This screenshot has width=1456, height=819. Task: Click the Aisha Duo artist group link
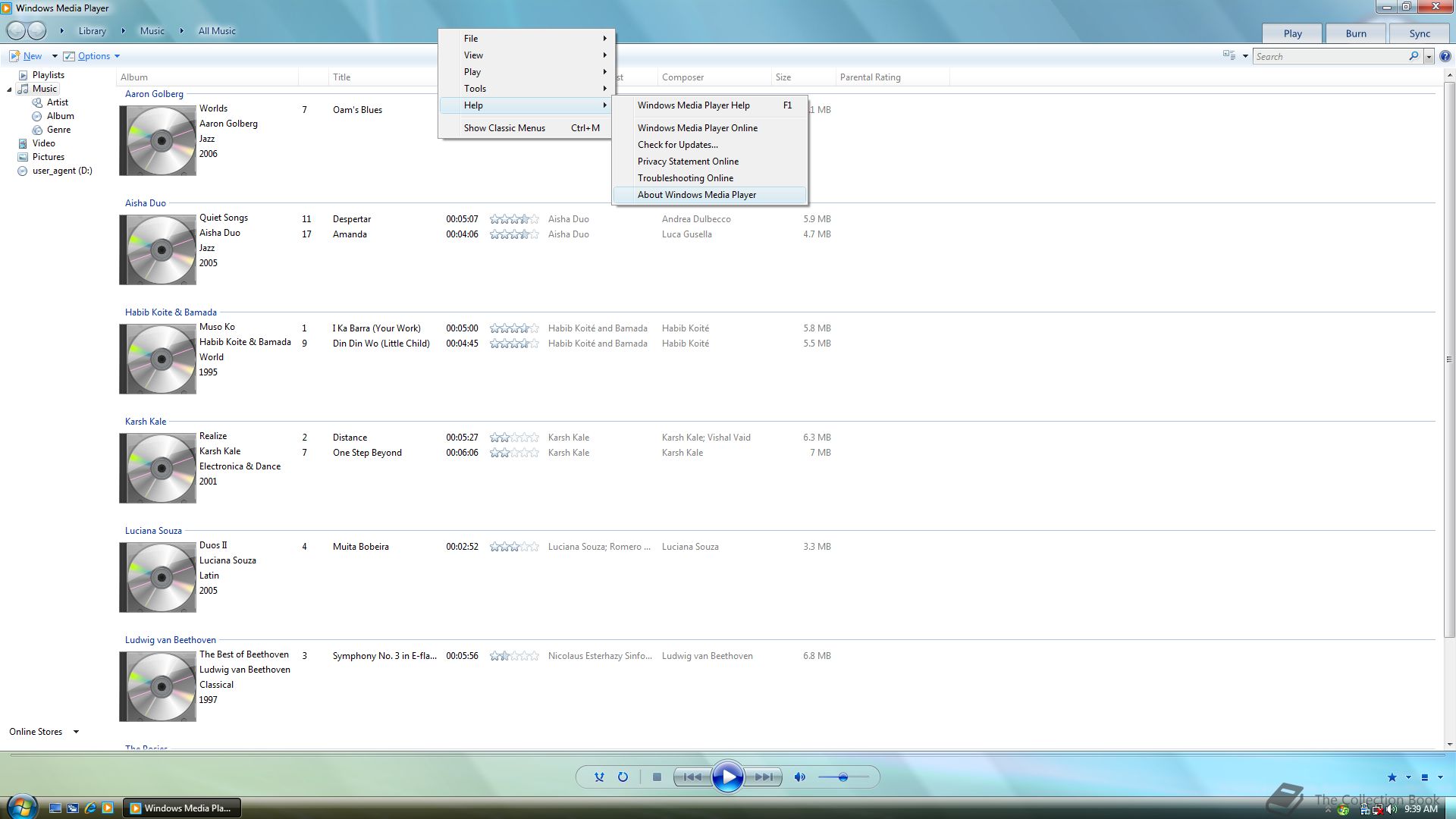146,203
